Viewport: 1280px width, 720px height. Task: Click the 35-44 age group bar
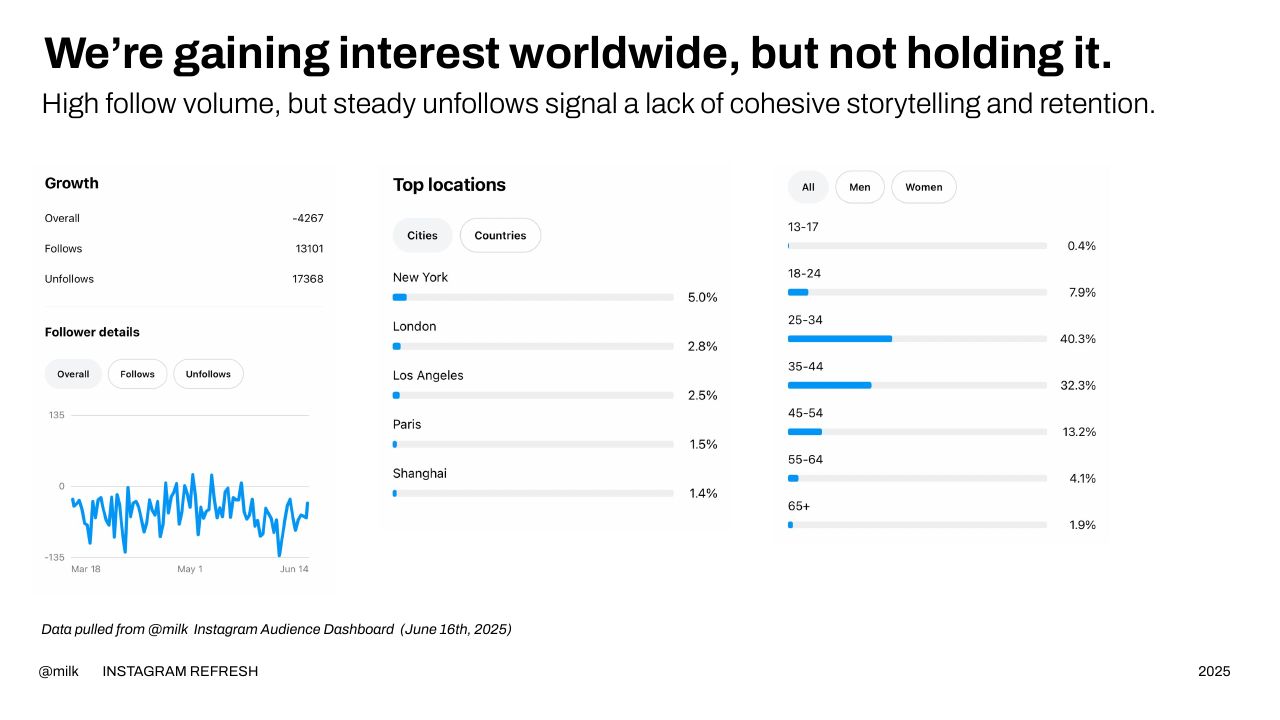pyautogui.click(x=917, y=385)
